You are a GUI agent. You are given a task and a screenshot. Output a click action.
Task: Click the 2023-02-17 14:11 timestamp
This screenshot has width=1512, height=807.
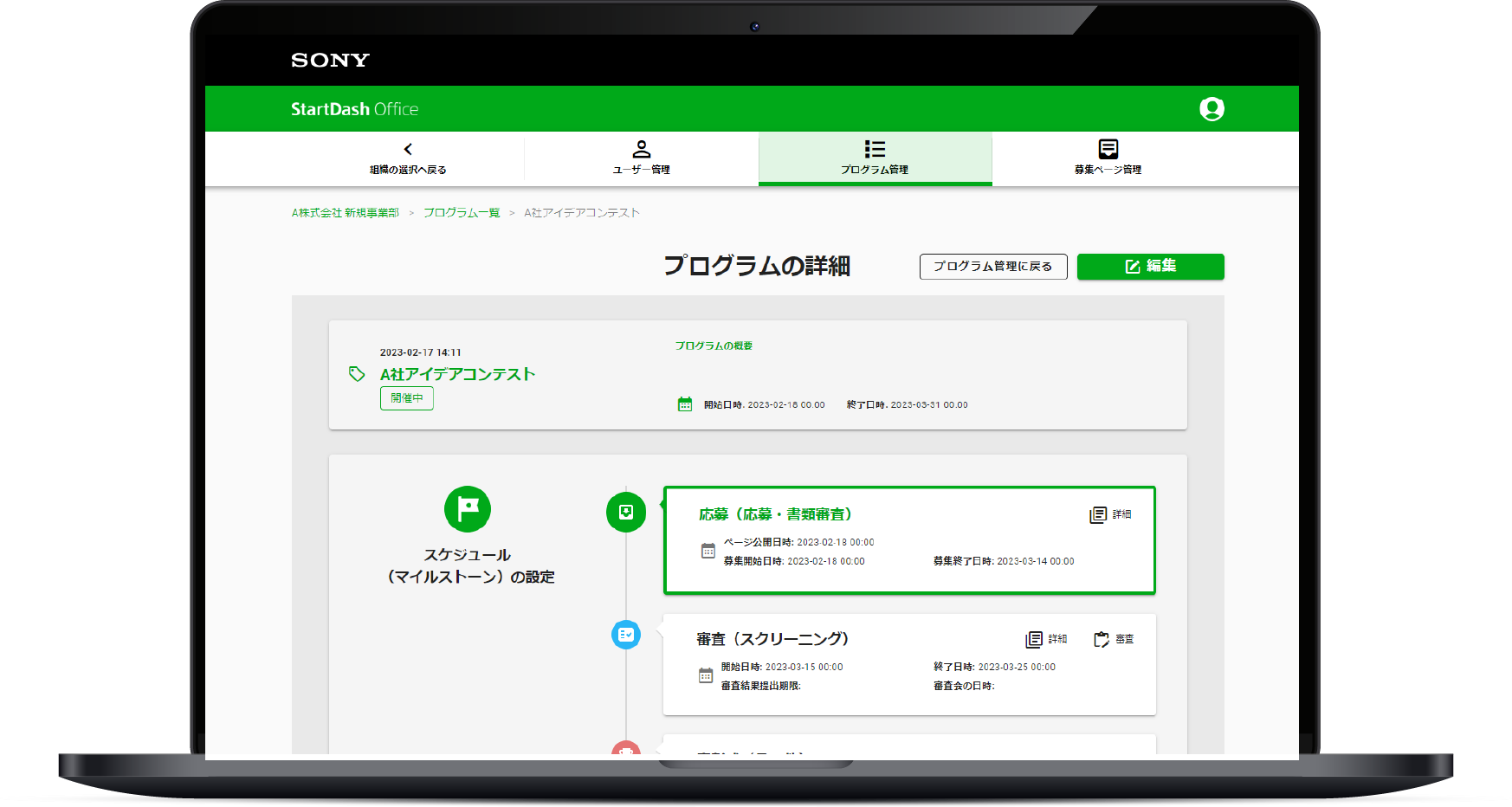coord(421,352)
